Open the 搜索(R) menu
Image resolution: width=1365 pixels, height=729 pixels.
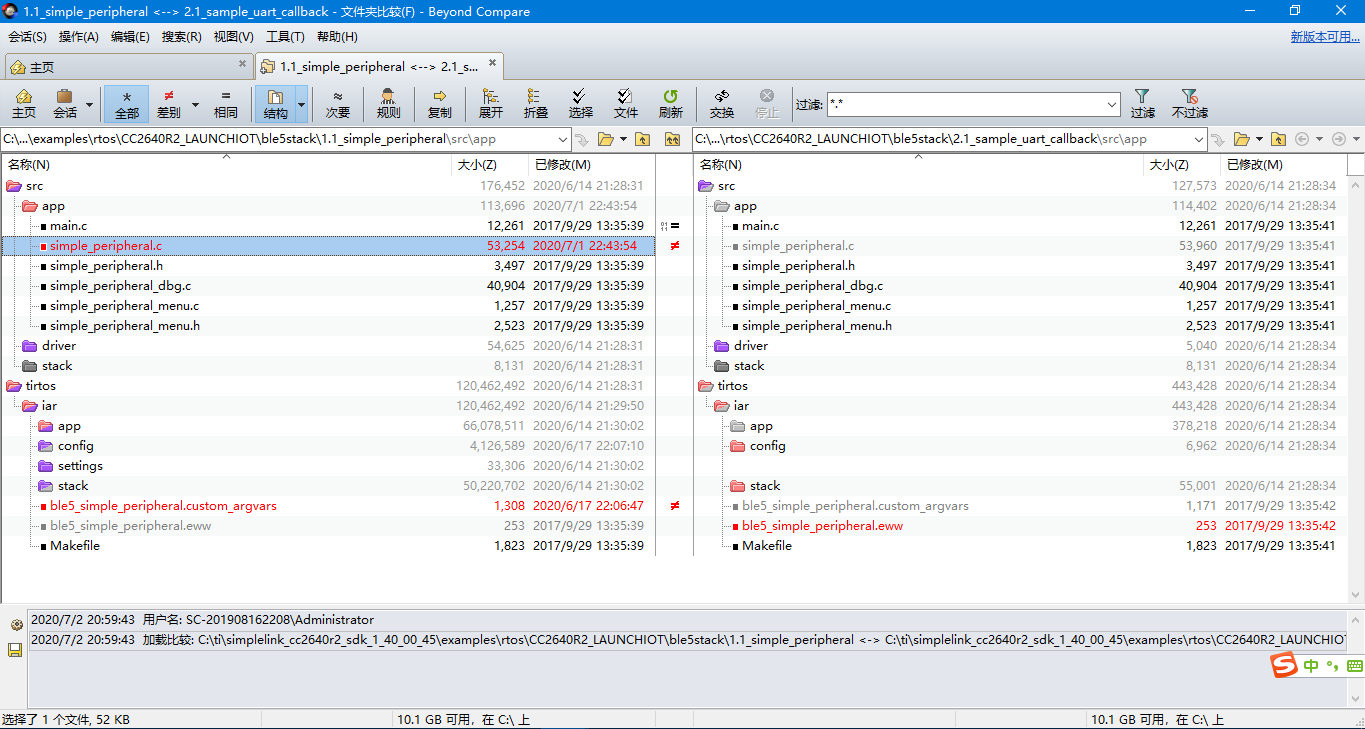(182, 37)
